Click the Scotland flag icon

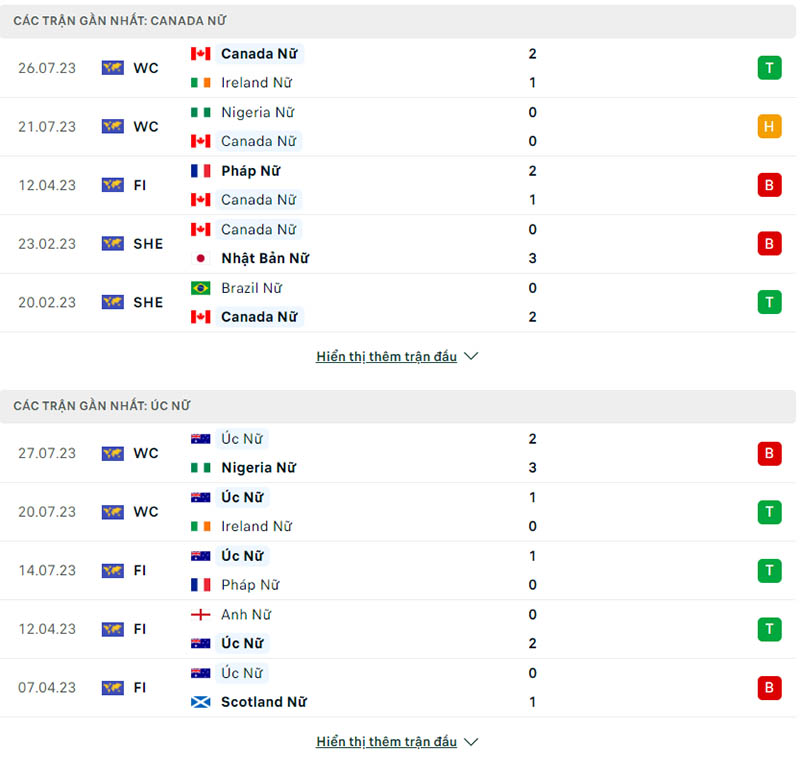pos(199,702)
